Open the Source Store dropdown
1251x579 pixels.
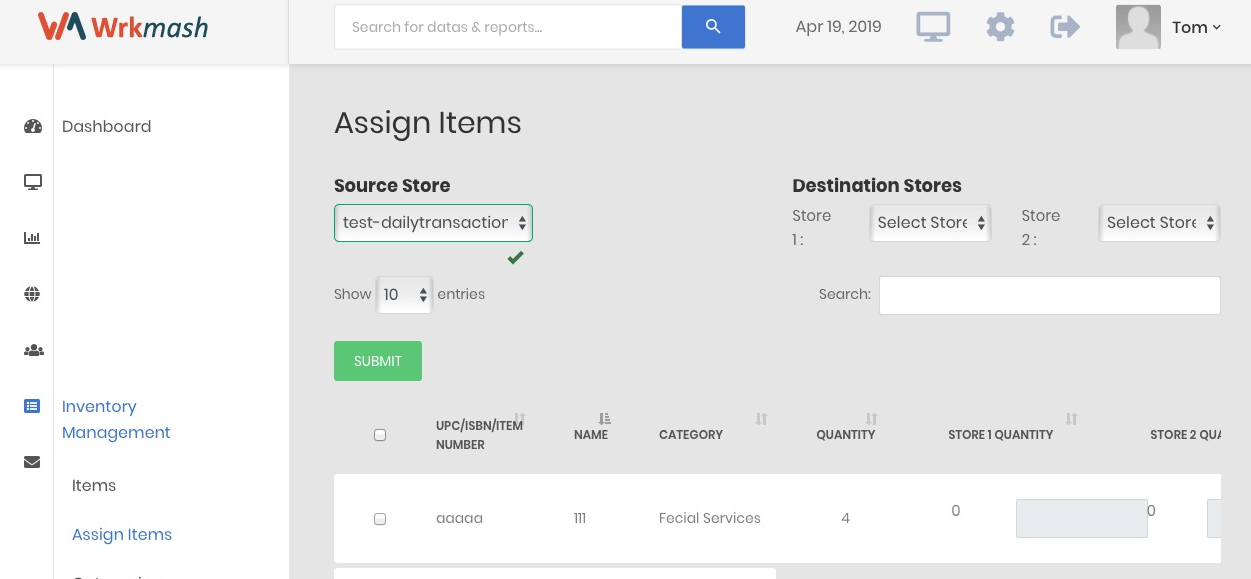[x=433, y=223]
